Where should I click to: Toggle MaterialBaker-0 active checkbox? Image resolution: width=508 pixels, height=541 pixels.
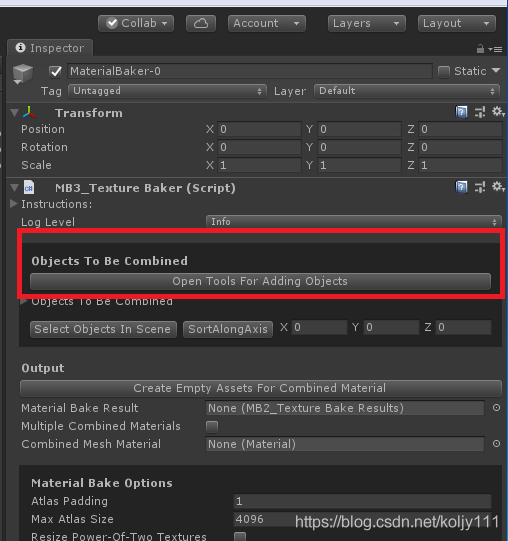55,72
